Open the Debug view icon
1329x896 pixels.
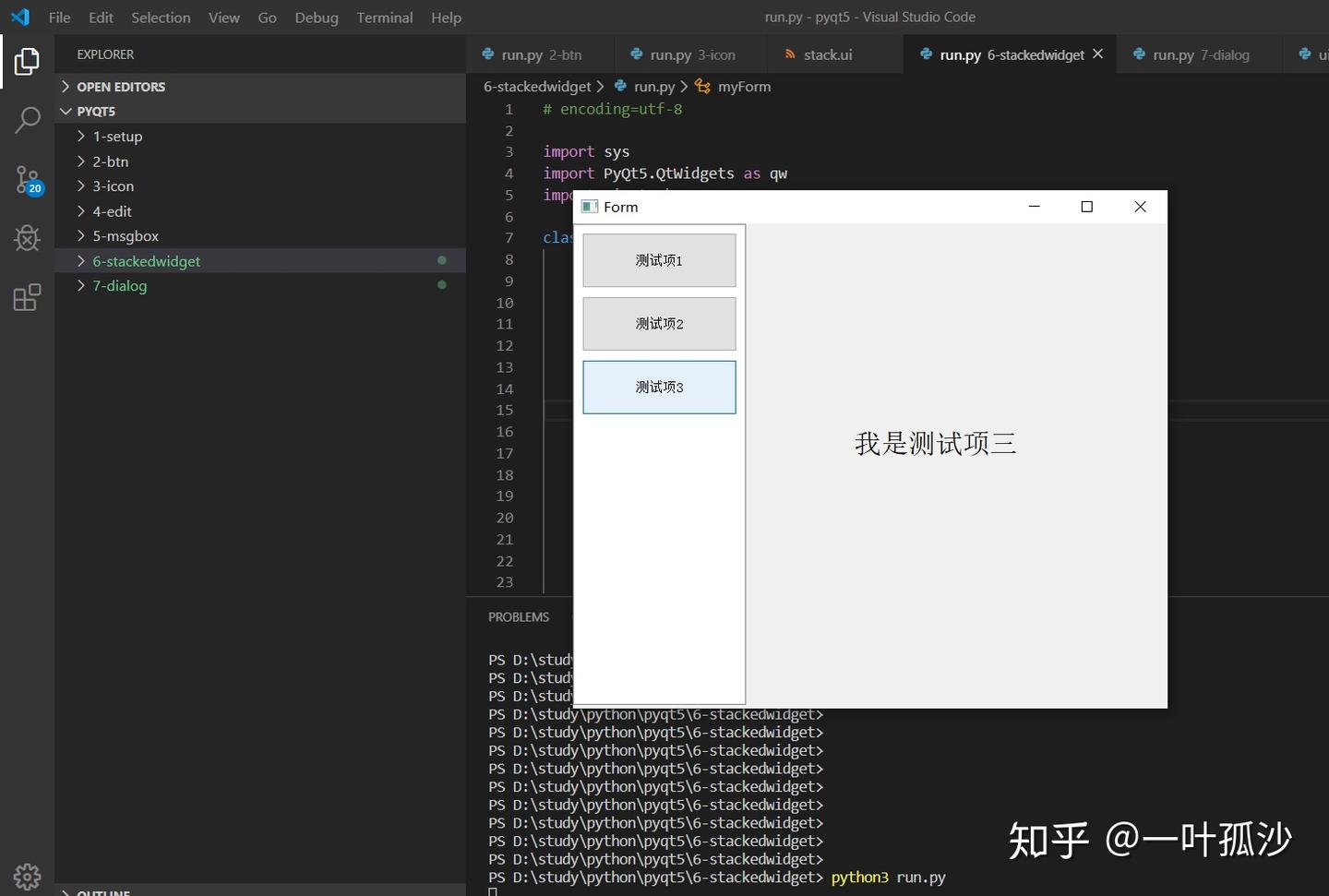tap(26, 238)
